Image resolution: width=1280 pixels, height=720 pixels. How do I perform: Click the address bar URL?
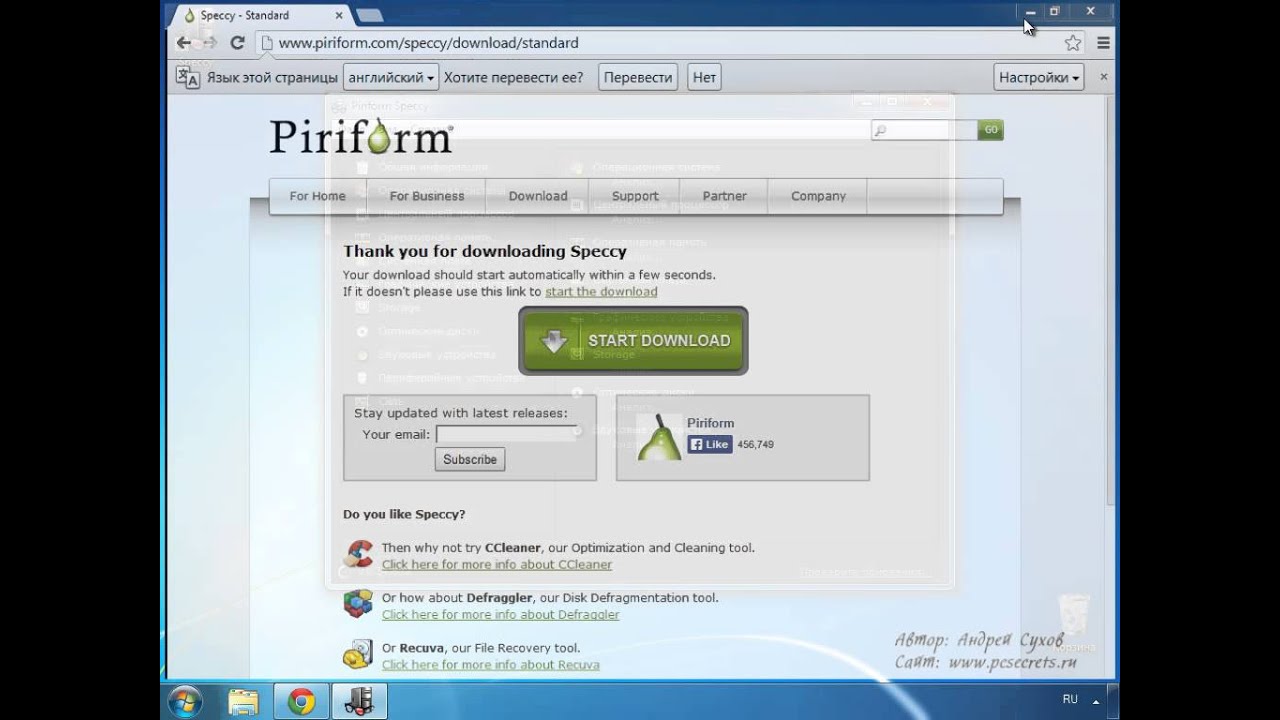[x=428, y=43]
